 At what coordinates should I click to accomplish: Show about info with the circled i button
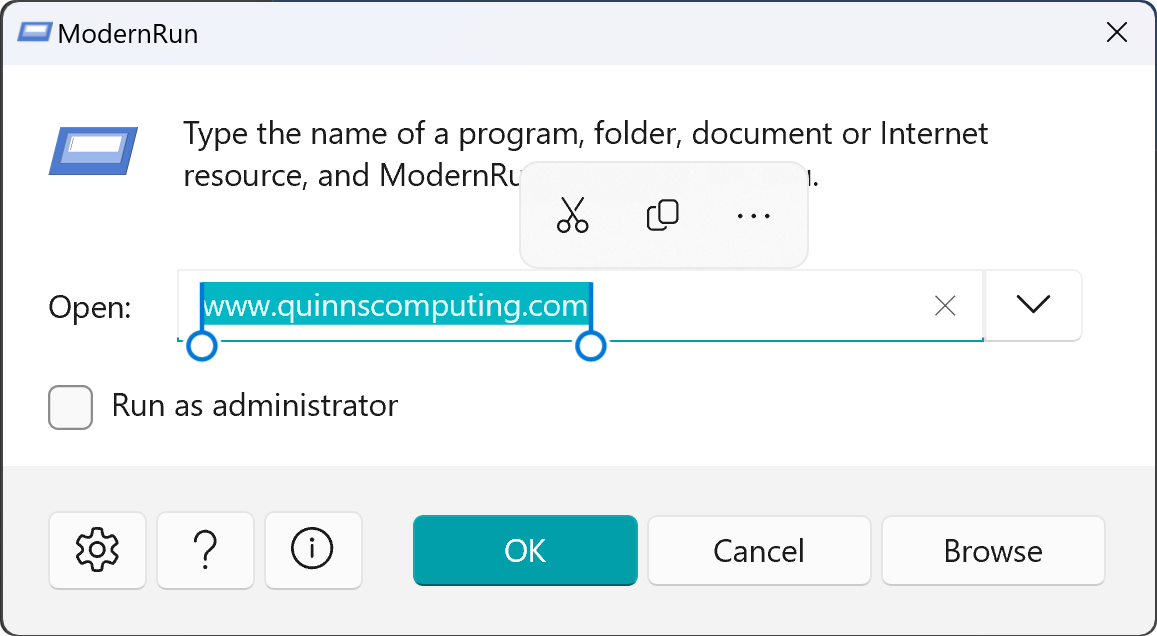(x=313, y=550)
